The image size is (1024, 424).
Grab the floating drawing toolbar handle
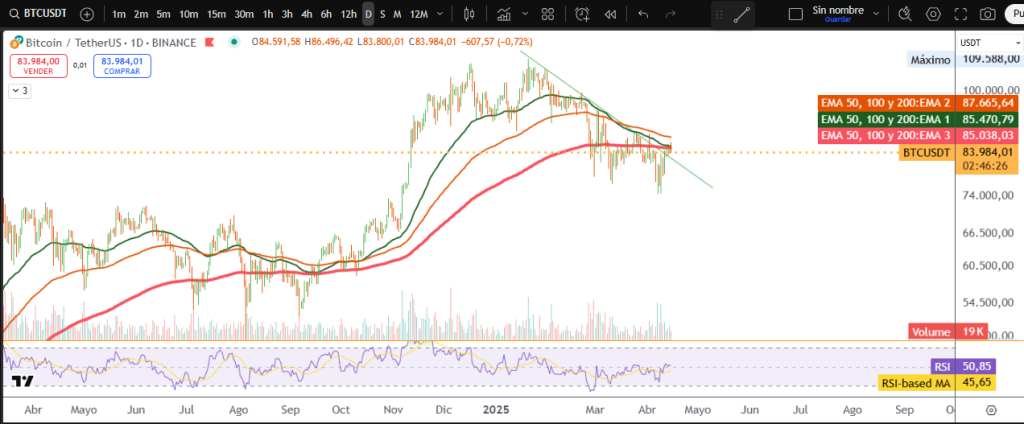(x=719, y=14)
